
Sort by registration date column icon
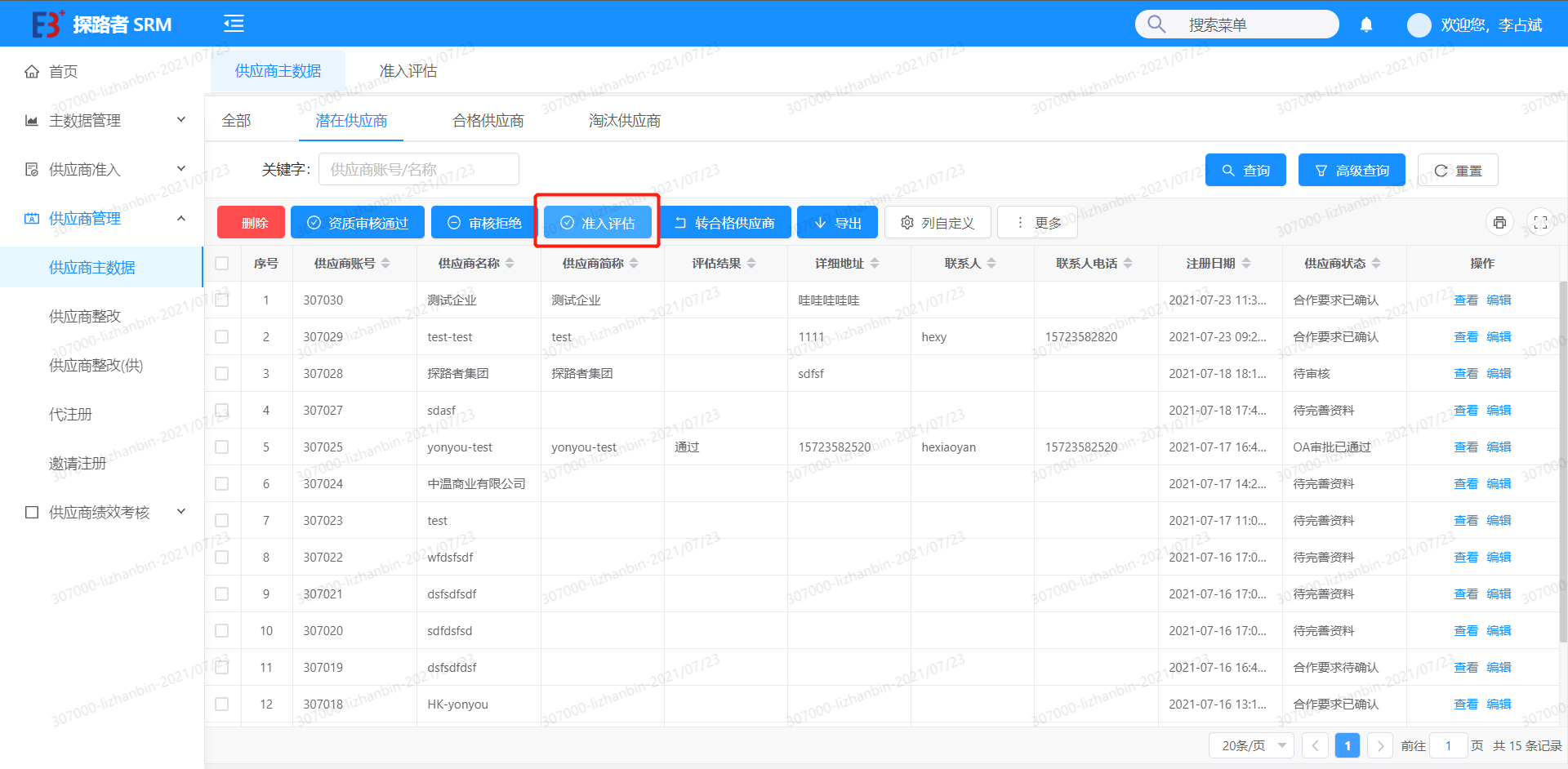[x=1246, y=264]
